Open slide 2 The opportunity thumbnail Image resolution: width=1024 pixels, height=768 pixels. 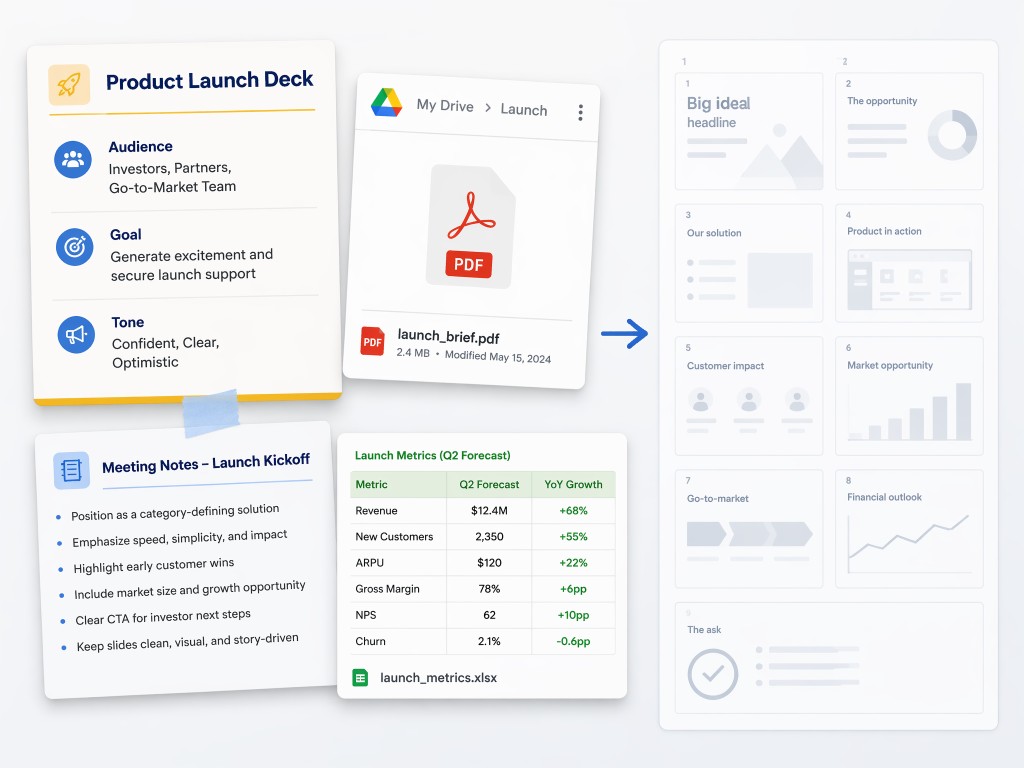coord(909,131)
